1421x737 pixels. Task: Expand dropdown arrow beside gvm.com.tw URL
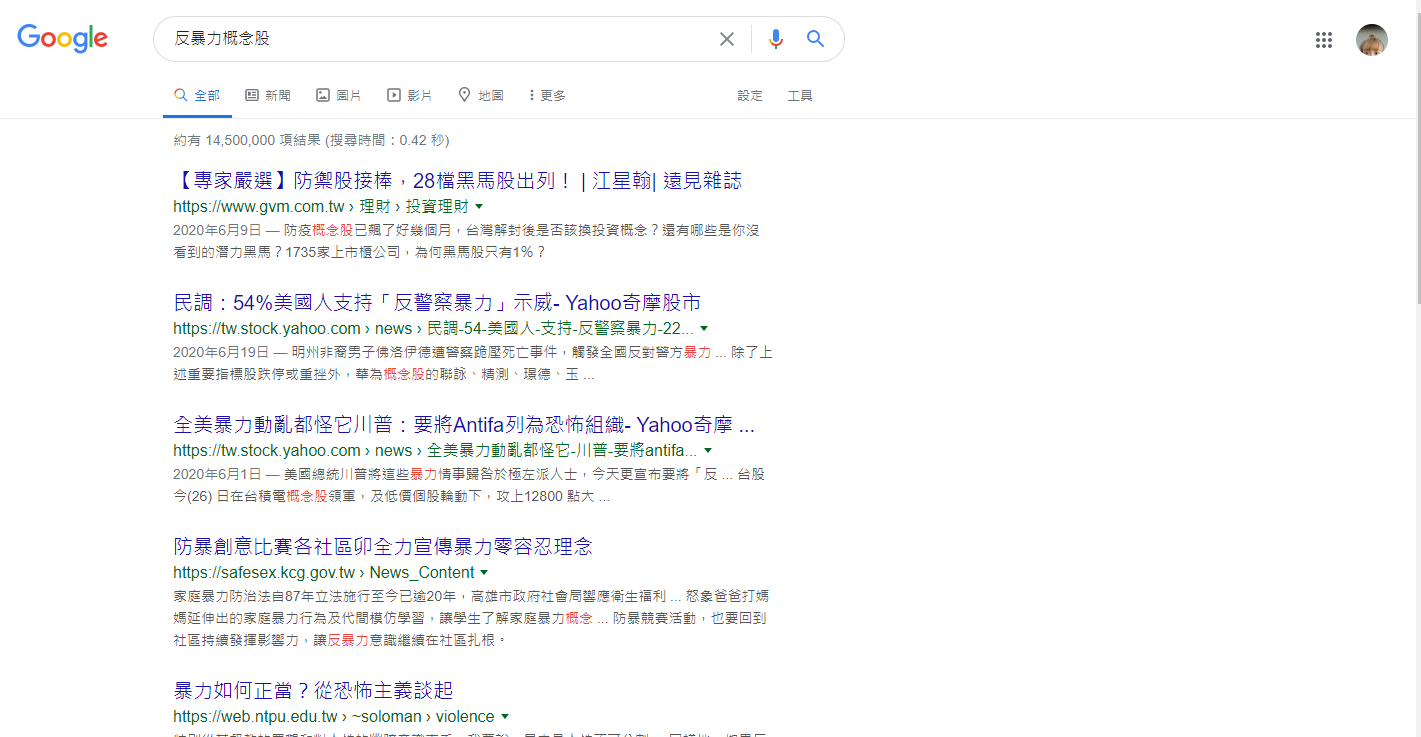tap(479, 207)
